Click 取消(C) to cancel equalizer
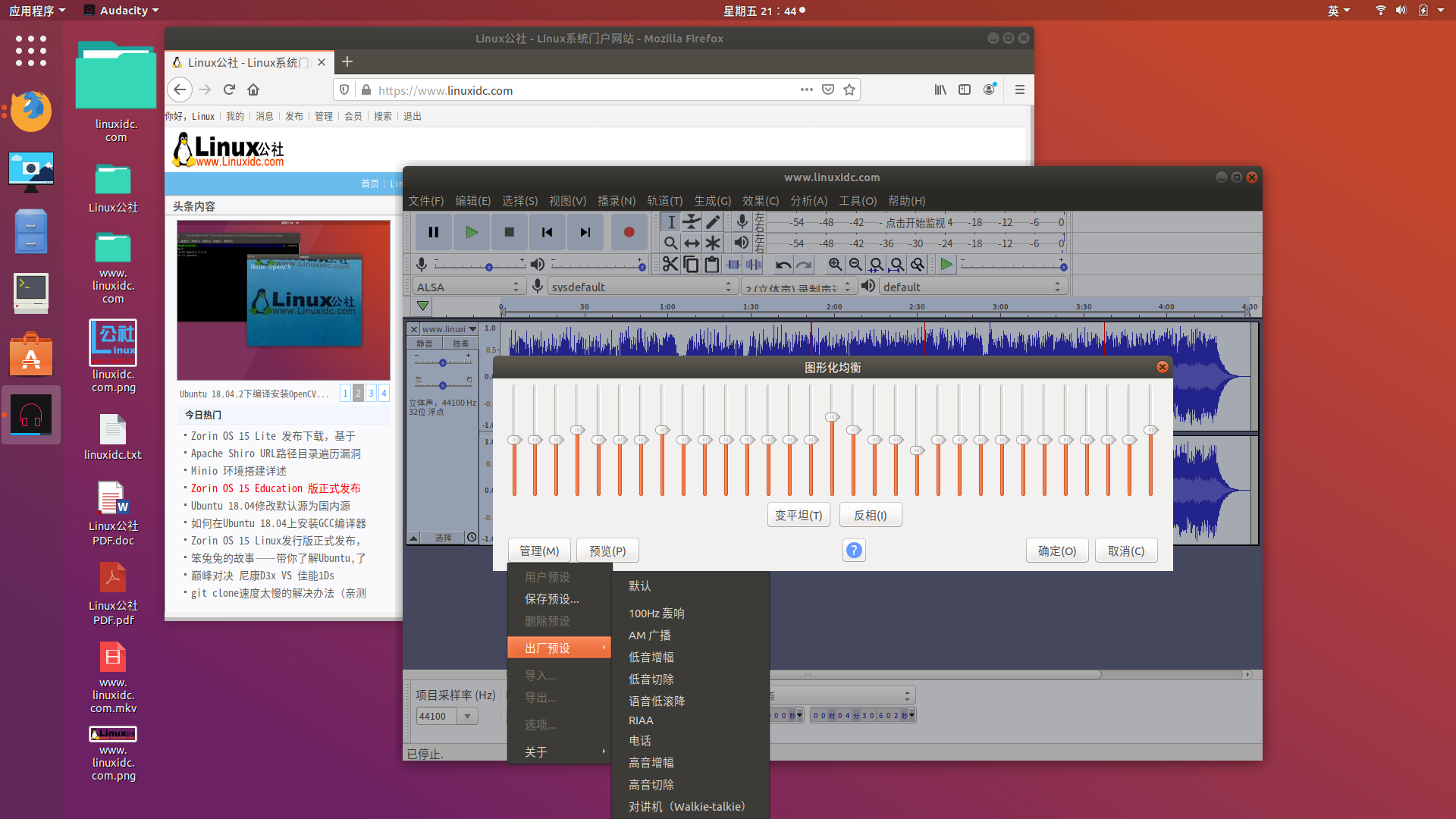The image size is (1456, 819). tap(1126, 551)
